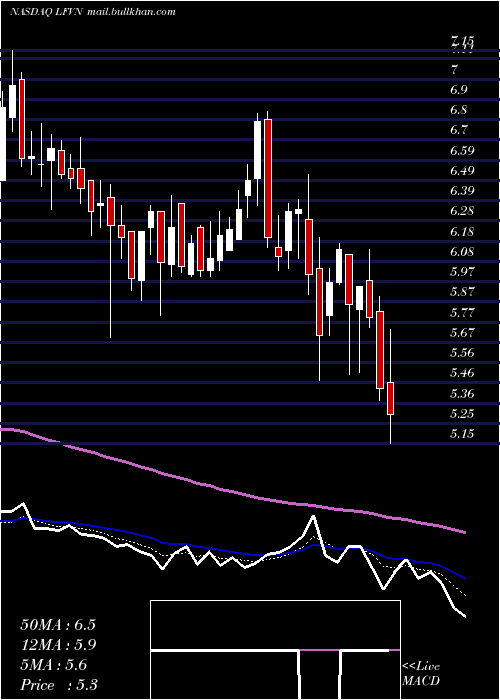Image resolution: width=500 pixels, height=700 pixels.
Task: Click the 6.49 price axis label
Action: [x=462, y=171]
